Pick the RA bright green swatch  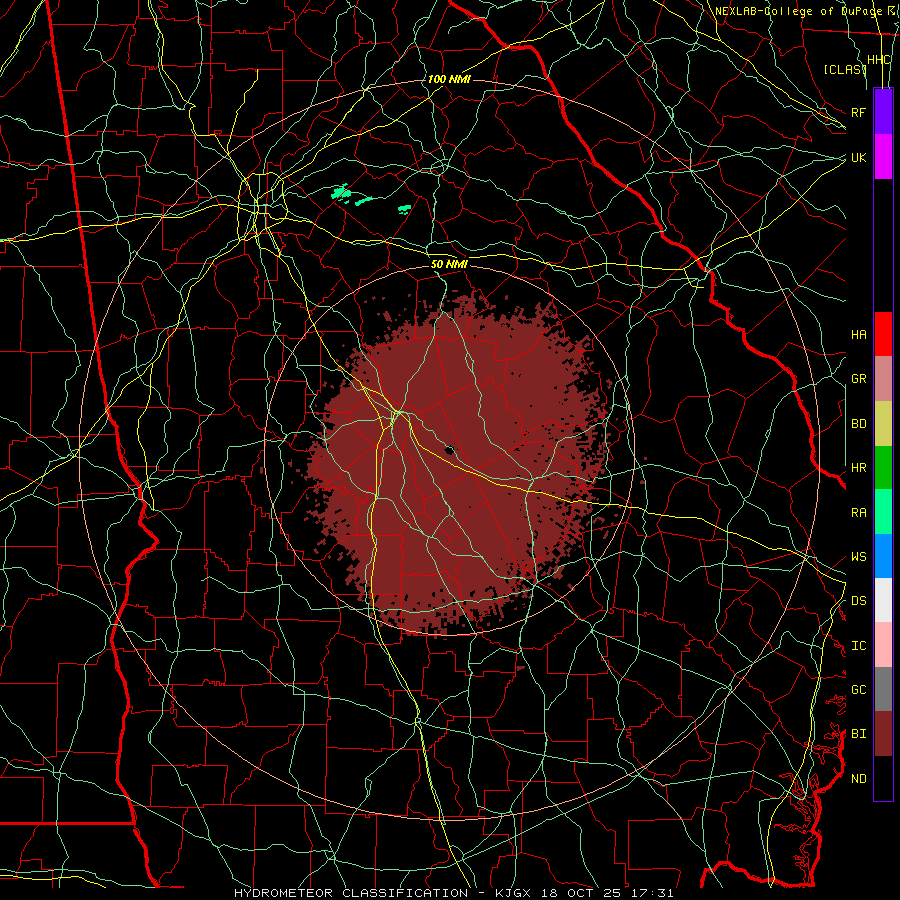click(883, 512)
